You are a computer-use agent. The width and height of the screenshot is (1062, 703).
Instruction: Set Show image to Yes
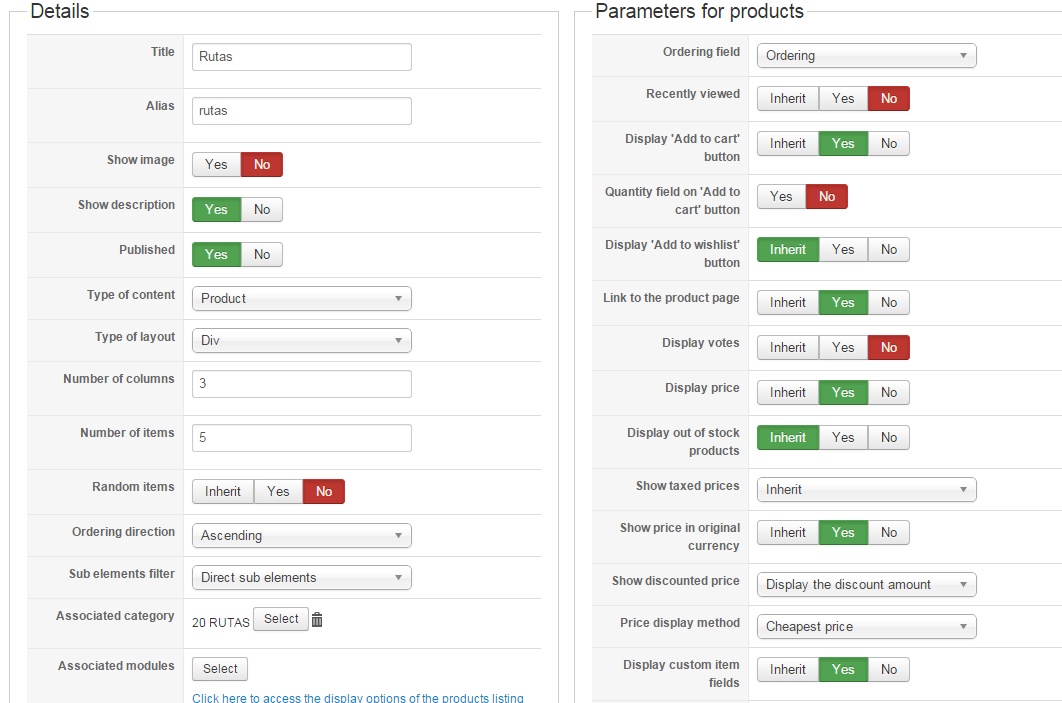click(x=216, y=165)
